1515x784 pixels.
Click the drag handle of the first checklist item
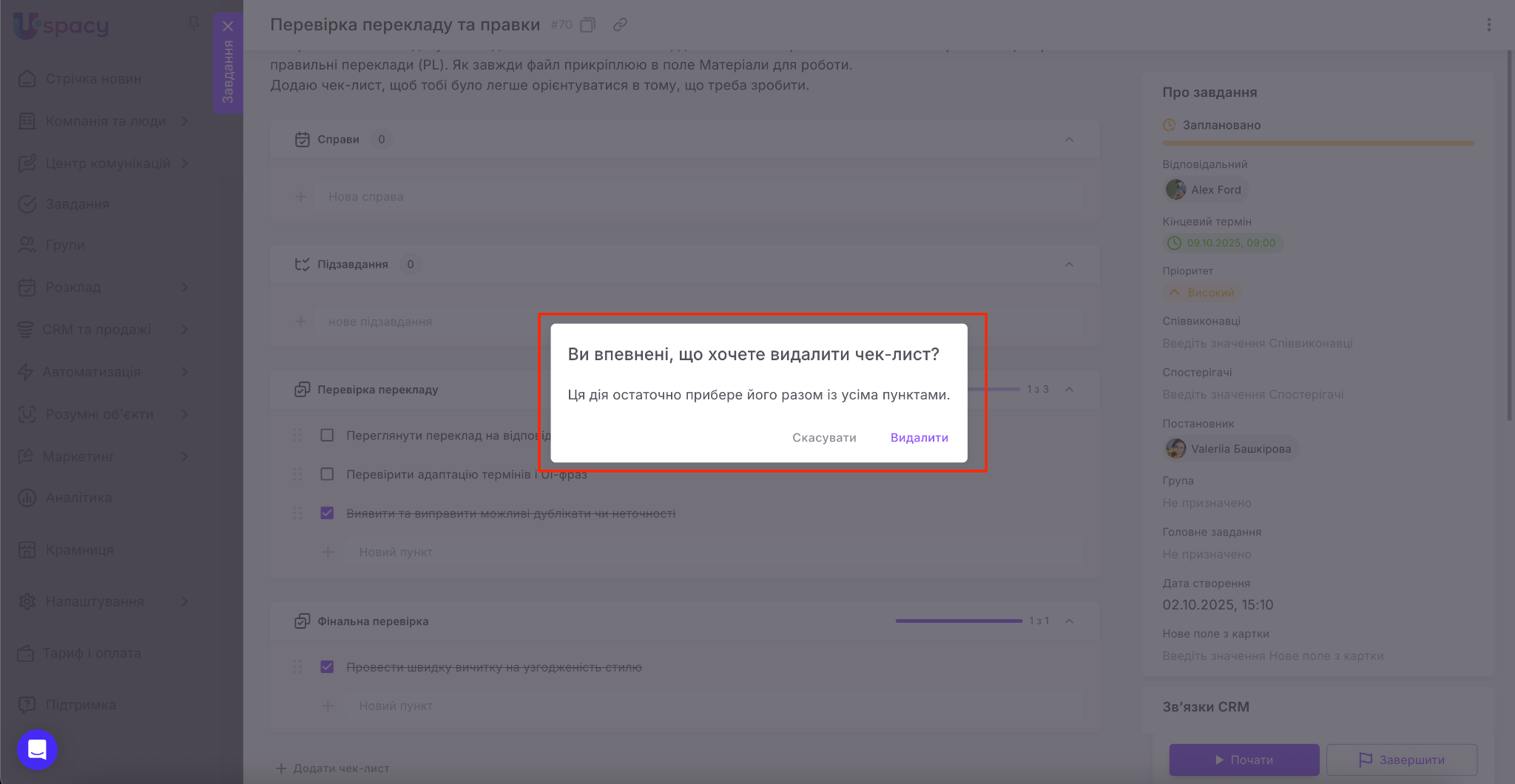(297, 436)
